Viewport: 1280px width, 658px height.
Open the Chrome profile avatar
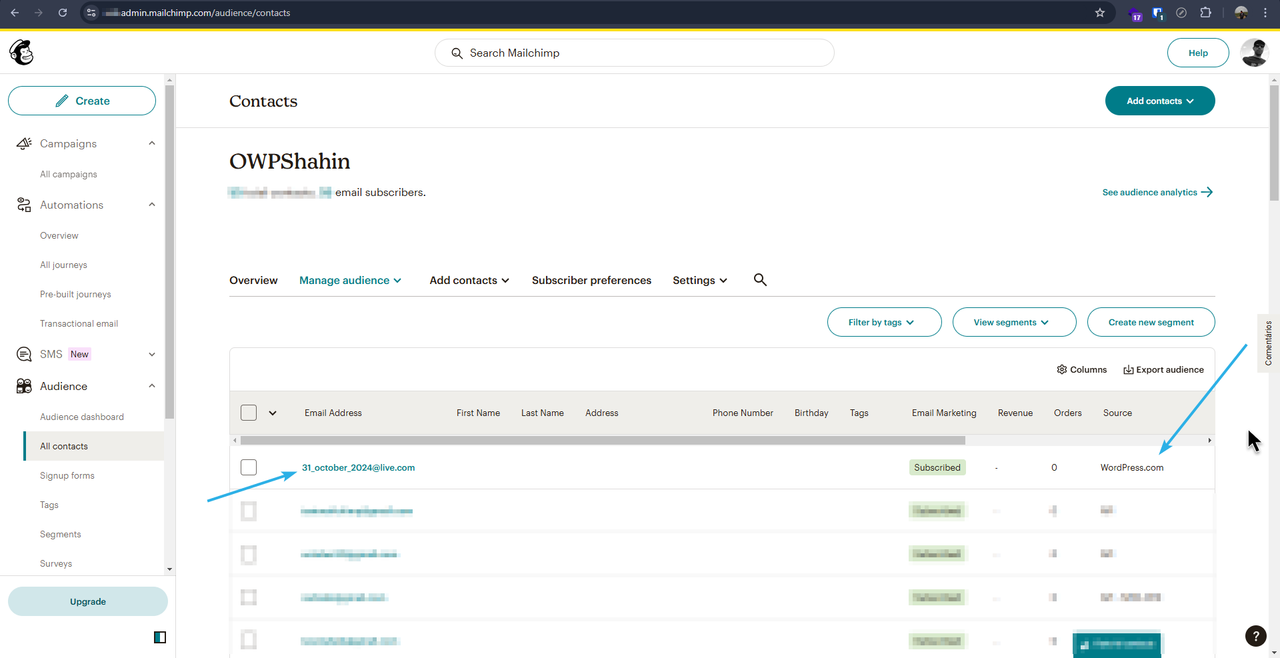[1241, 13]
